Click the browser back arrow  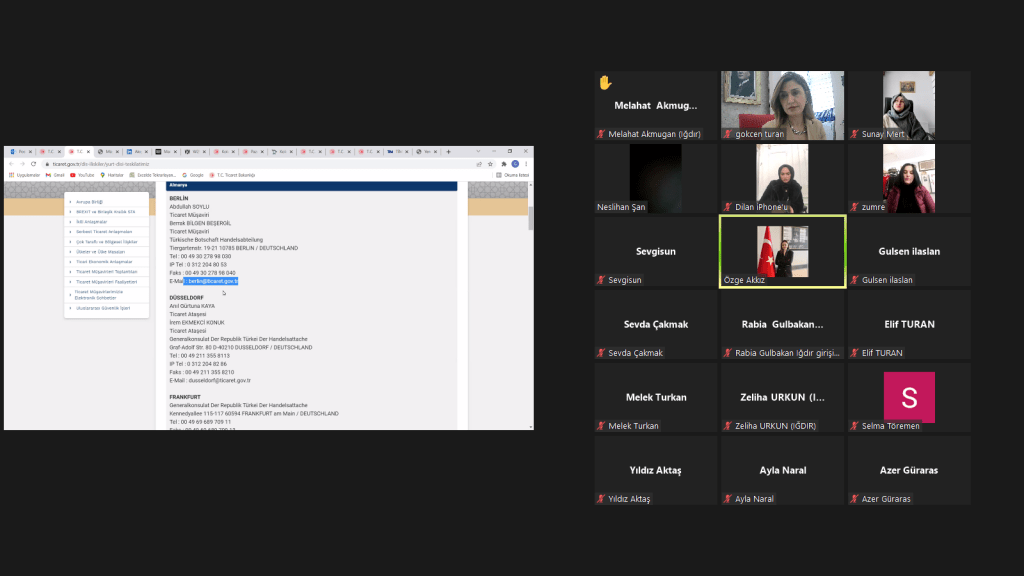(x=11, y=164)
